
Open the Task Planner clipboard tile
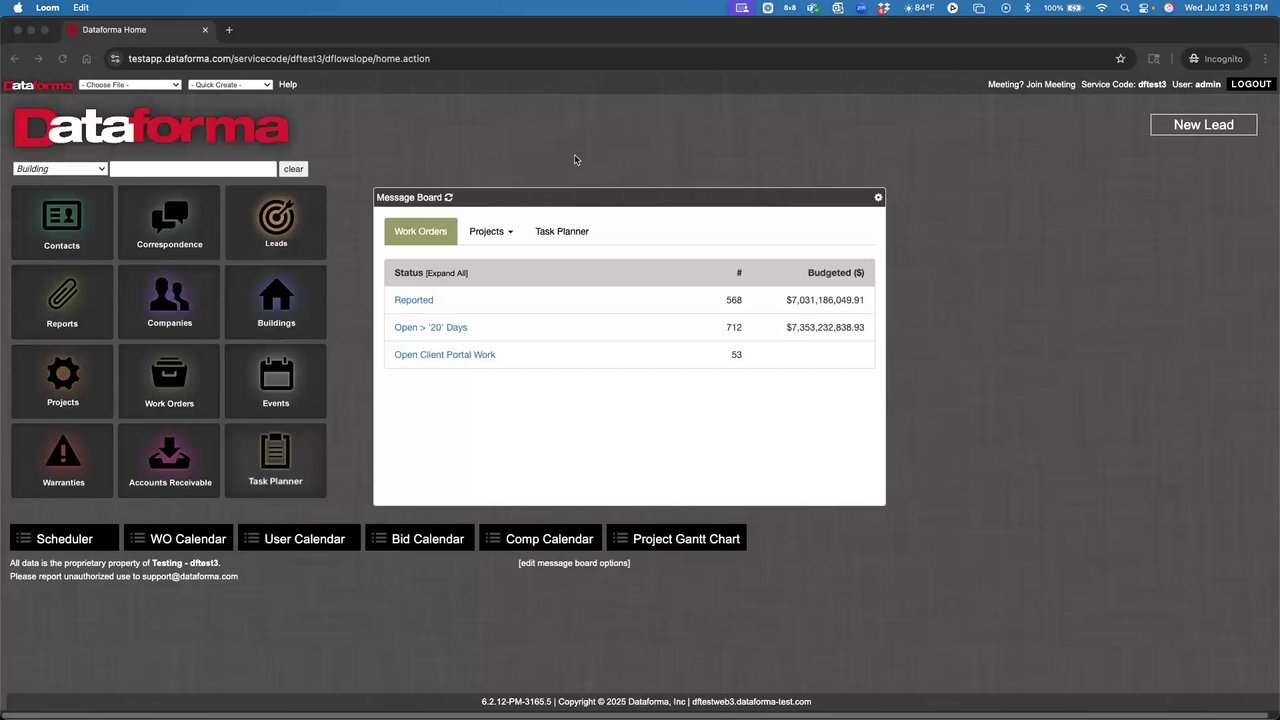276,460
